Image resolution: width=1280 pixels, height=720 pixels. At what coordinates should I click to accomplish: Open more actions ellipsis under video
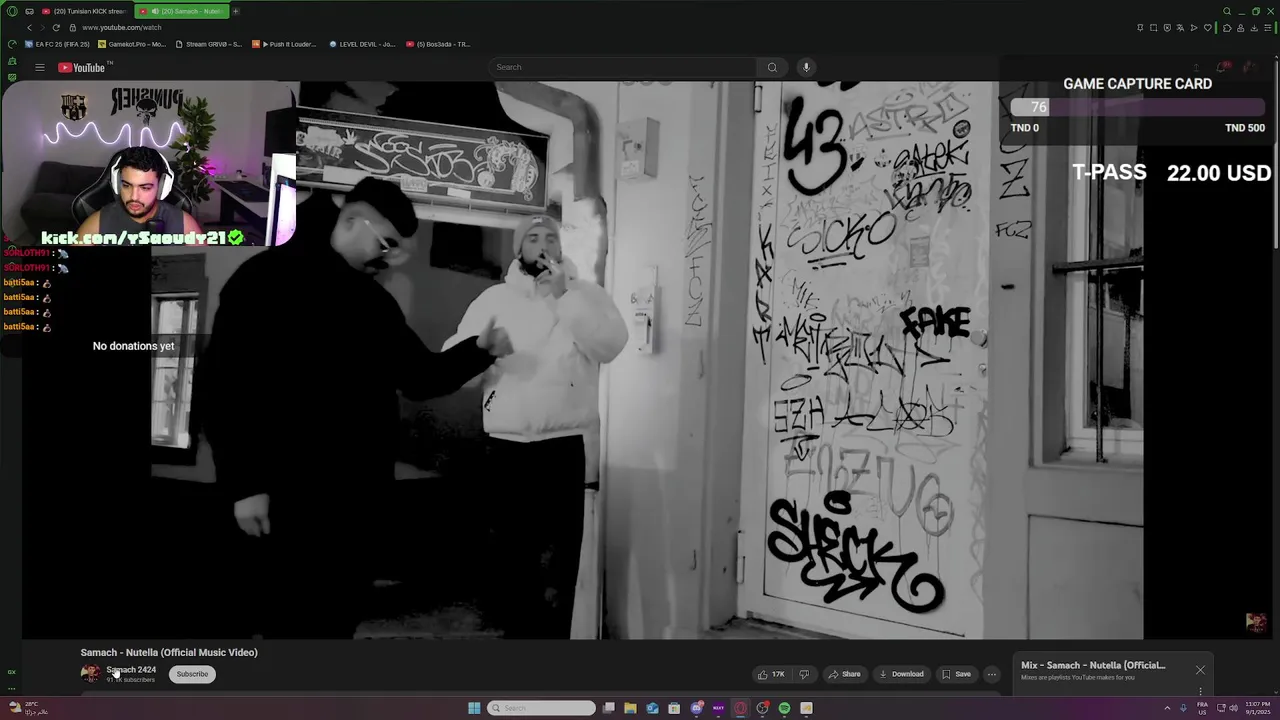991,674
